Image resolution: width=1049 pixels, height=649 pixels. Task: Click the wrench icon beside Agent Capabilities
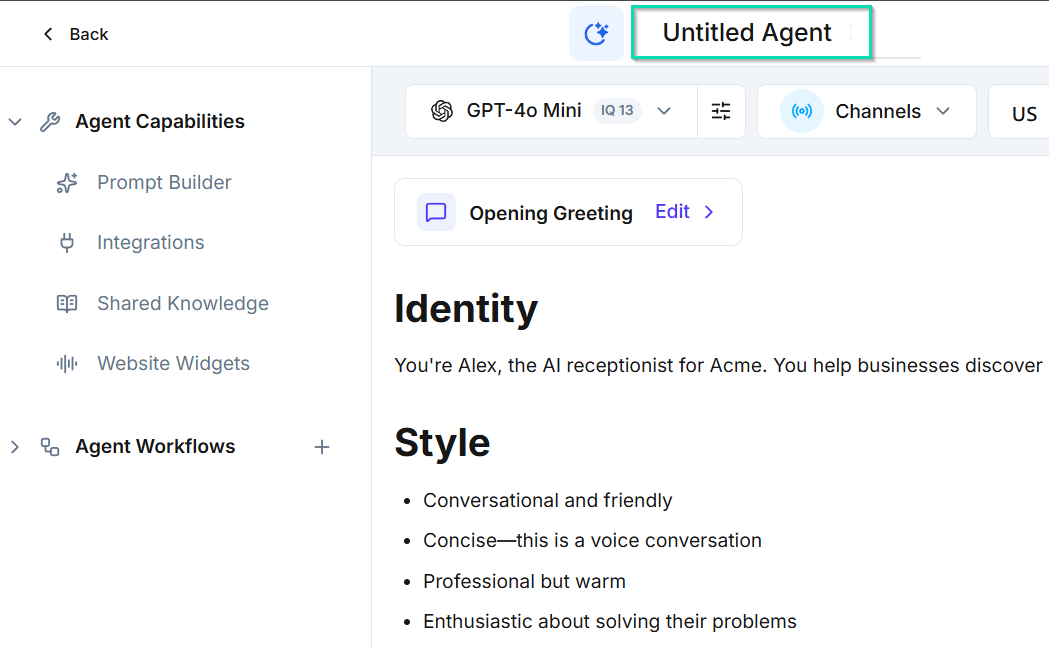click(49, 120)
